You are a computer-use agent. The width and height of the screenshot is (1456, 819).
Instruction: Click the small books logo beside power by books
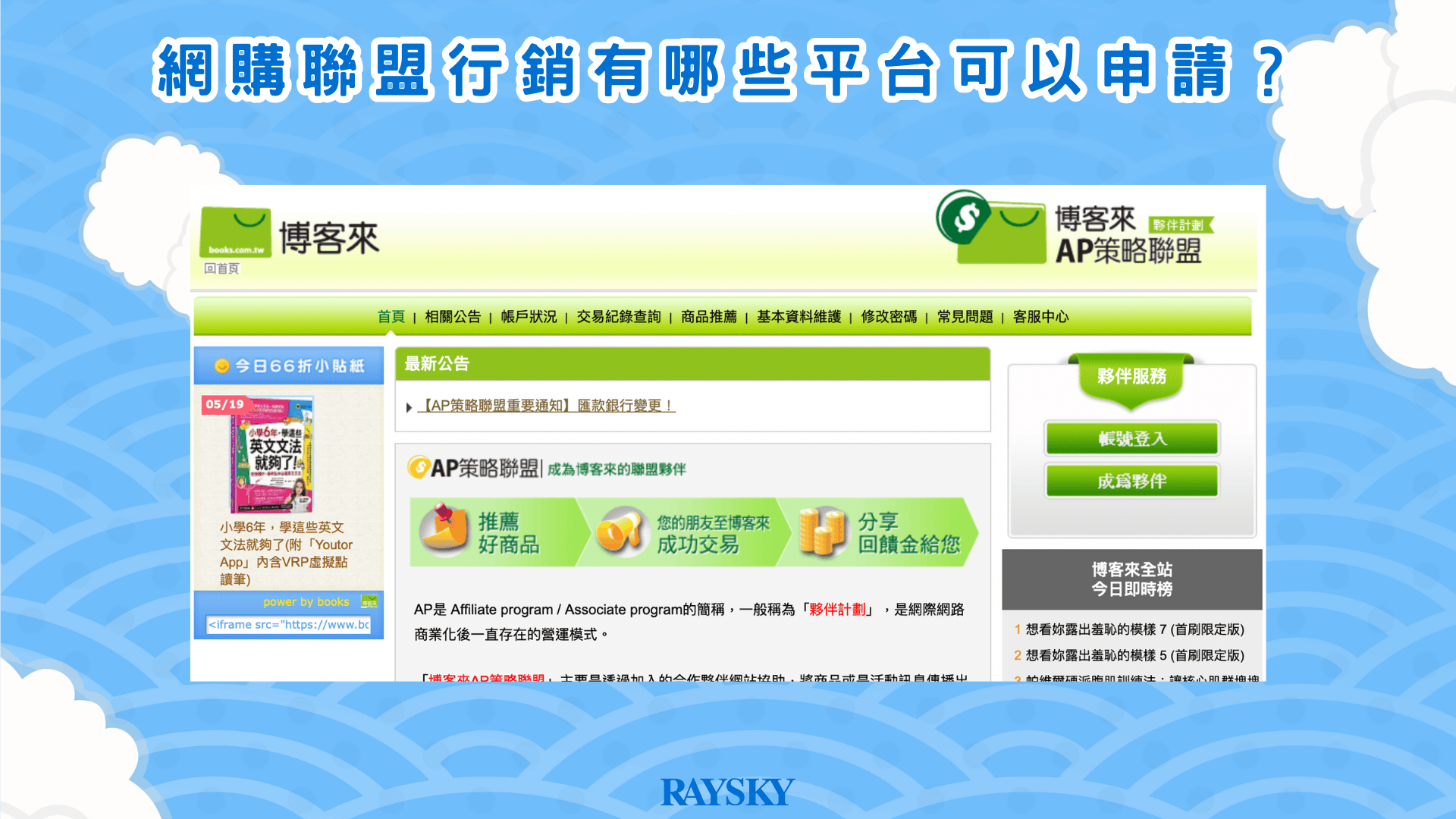click(369, 602)
